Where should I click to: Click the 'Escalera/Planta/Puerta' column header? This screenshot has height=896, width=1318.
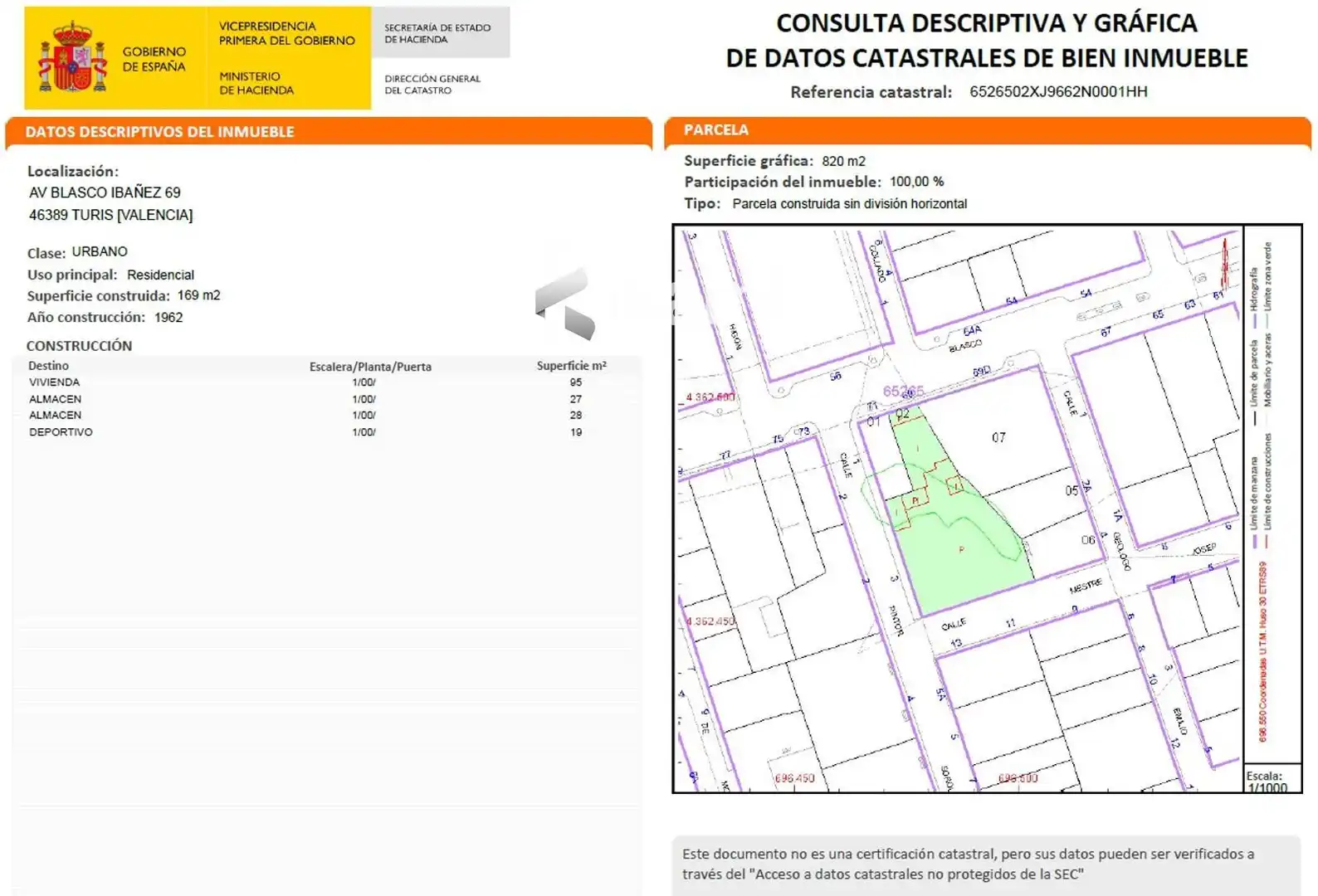[370, 367]
